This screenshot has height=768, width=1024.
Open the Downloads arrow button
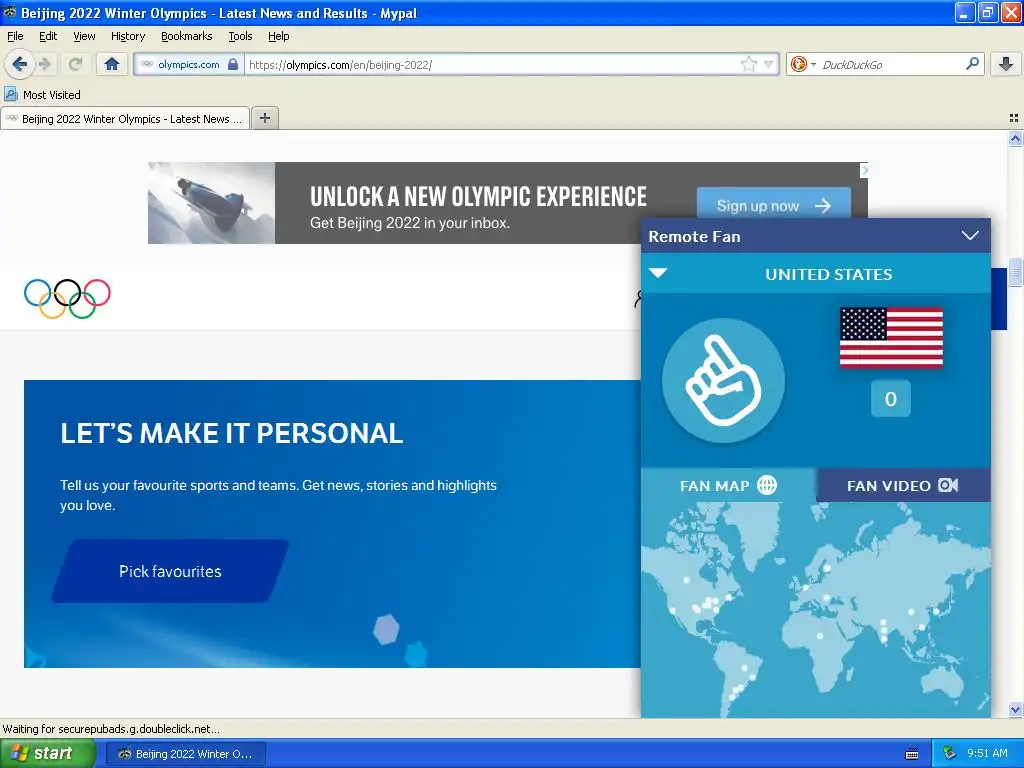pos(1006,64)
